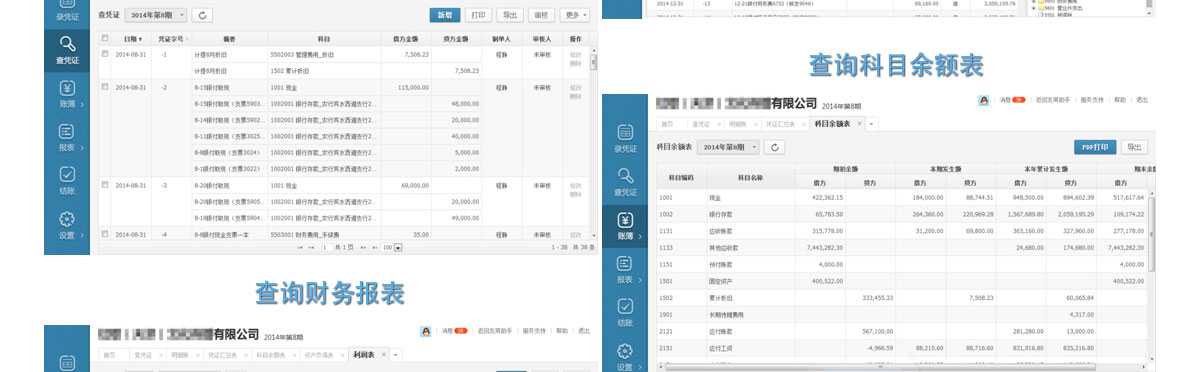
Task: Click the 导出 button in voucher window
Action: (511, 15)
